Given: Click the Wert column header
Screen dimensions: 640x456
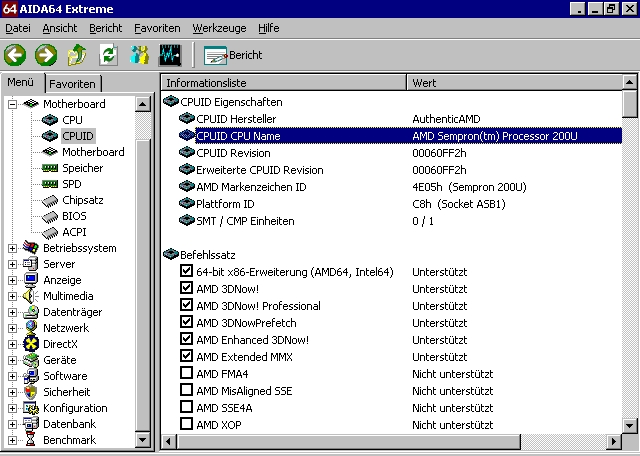Looking at the screenshot, I should point(514,83).
